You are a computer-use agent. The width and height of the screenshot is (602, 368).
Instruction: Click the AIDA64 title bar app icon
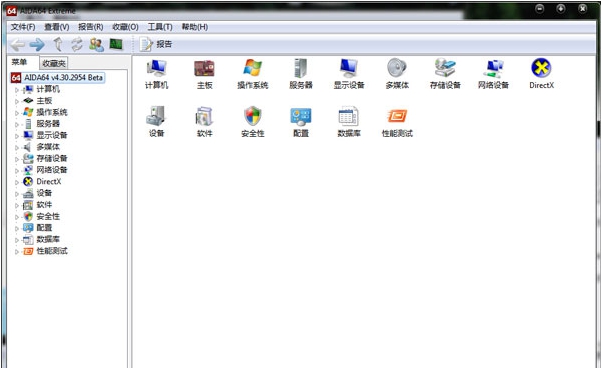(x=12, y=11)
